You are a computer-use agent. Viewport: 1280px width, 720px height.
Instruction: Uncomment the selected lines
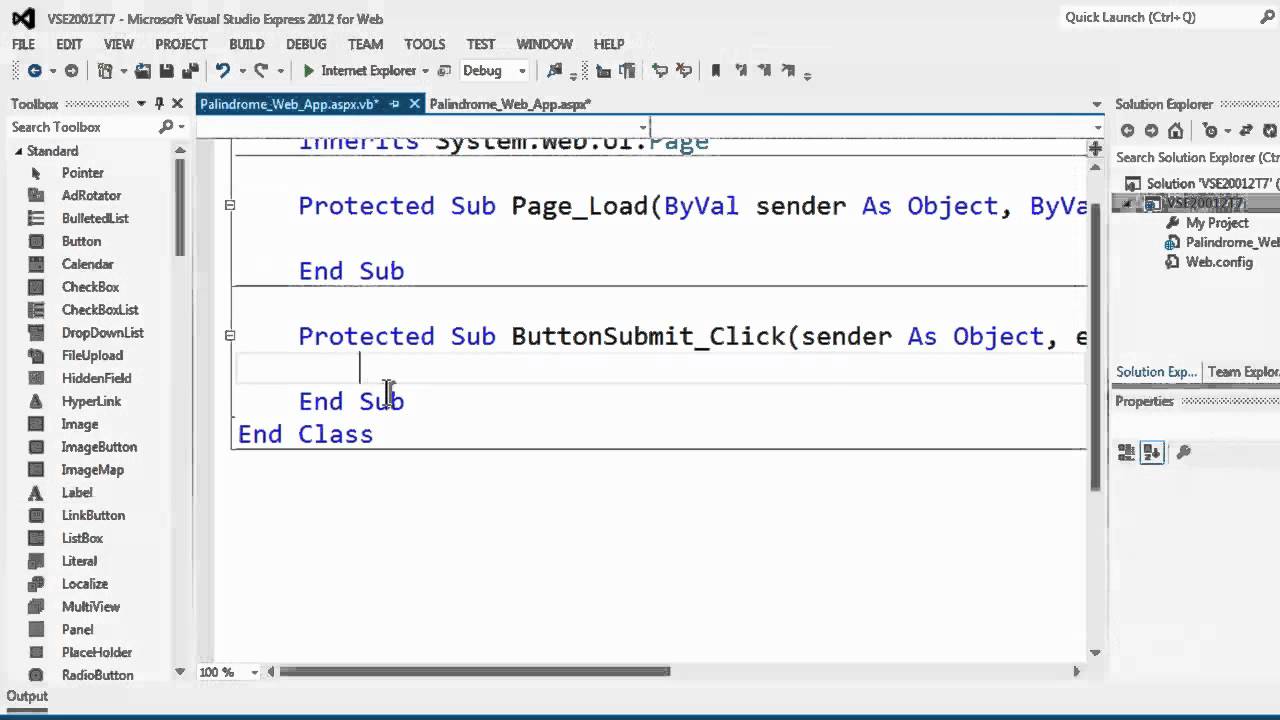[684, 71]
